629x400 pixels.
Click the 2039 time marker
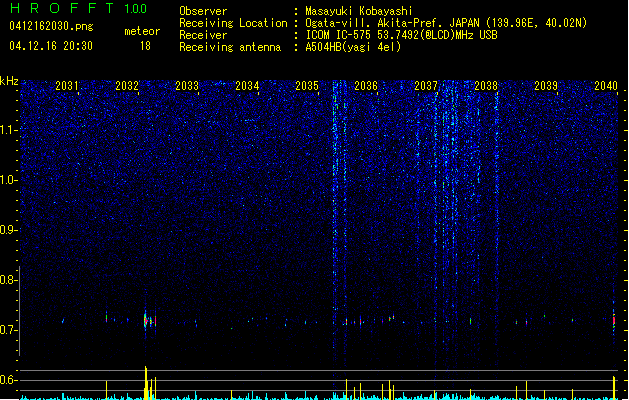546,86
